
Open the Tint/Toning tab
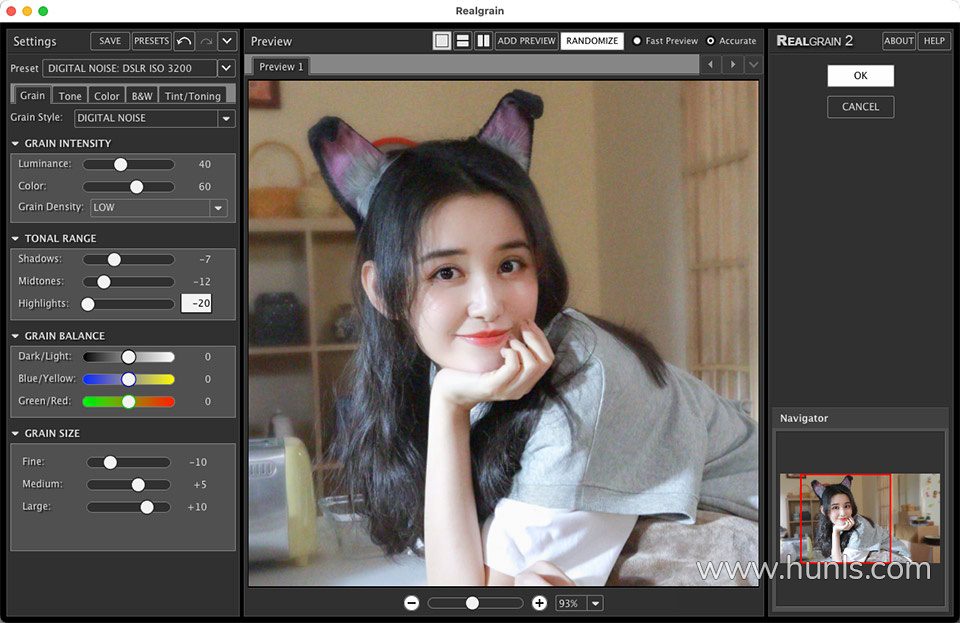pos(192,96)
